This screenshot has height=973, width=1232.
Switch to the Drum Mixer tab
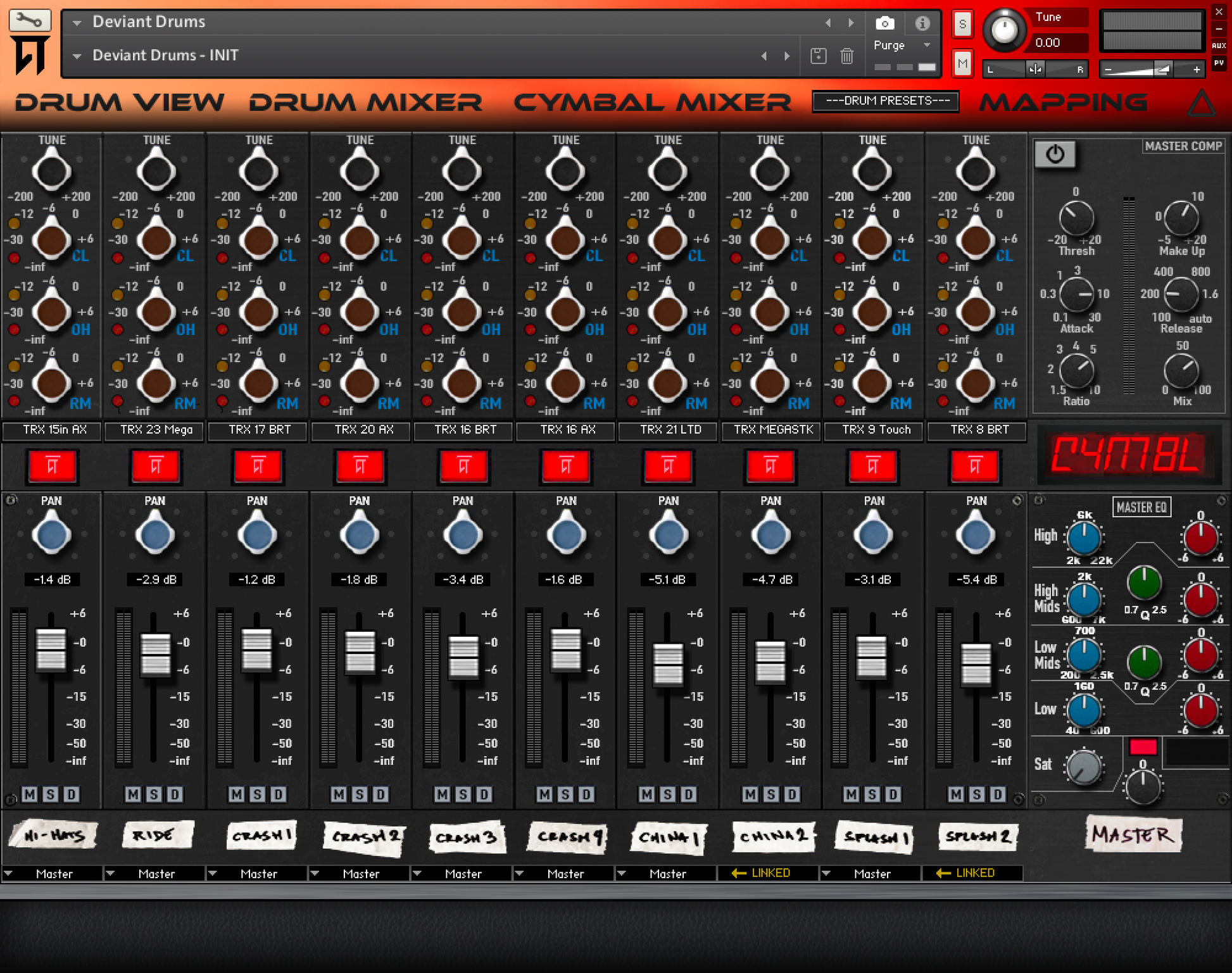pos(365,102)
